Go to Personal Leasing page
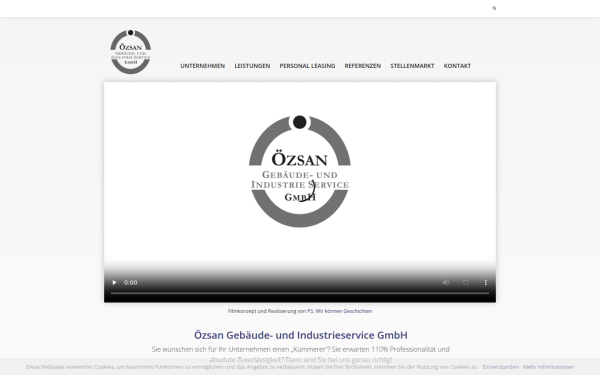The image size is (600, 375). (307, 66)
